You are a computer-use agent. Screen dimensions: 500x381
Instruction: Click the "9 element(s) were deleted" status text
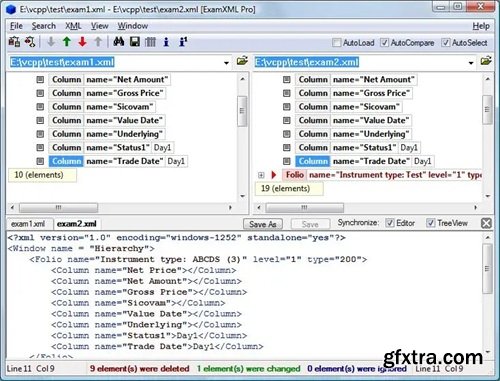pos(139,369)
